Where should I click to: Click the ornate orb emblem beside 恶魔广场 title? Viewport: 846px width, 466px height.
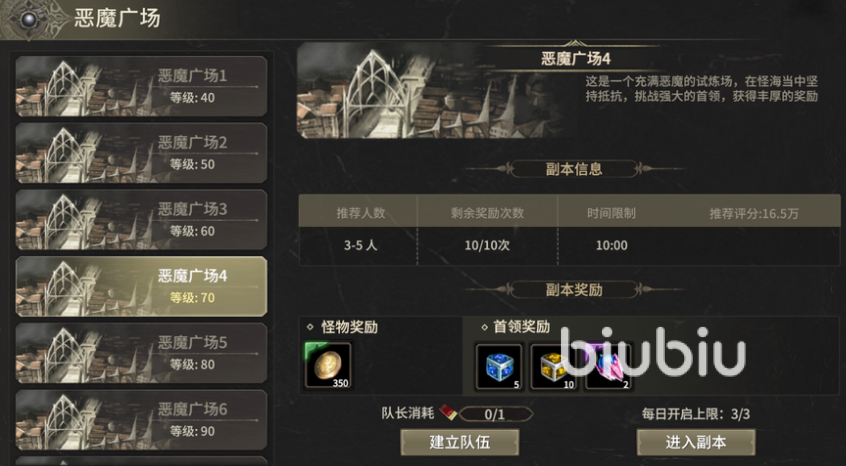[x=28, y=19]
